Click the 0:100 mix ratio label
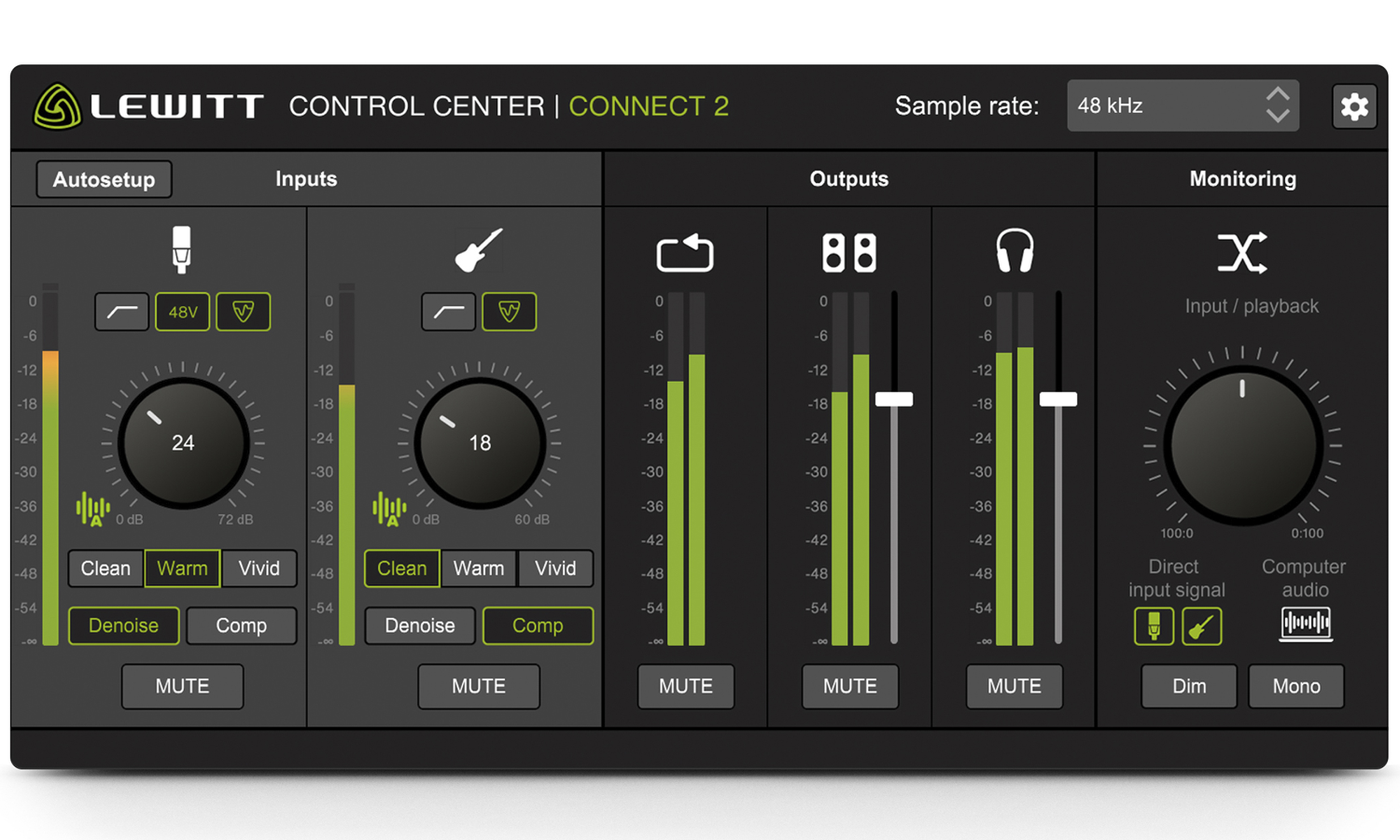The image size is (1400, 840). (x=1308, y=534)
